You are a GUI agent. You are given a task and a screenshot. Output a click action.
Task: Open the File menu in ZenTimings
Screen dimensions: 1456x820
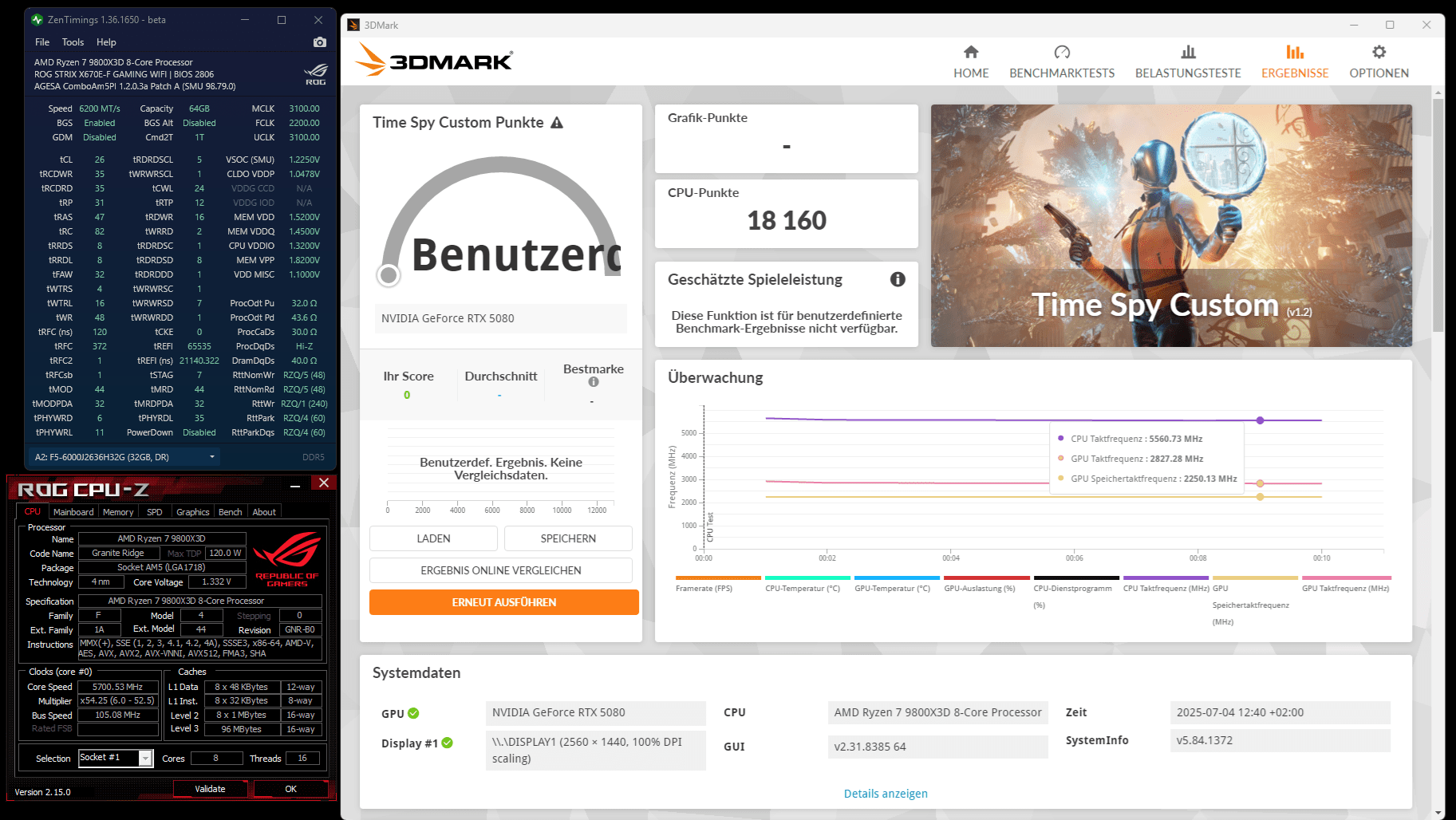click(x=42, y=42)
